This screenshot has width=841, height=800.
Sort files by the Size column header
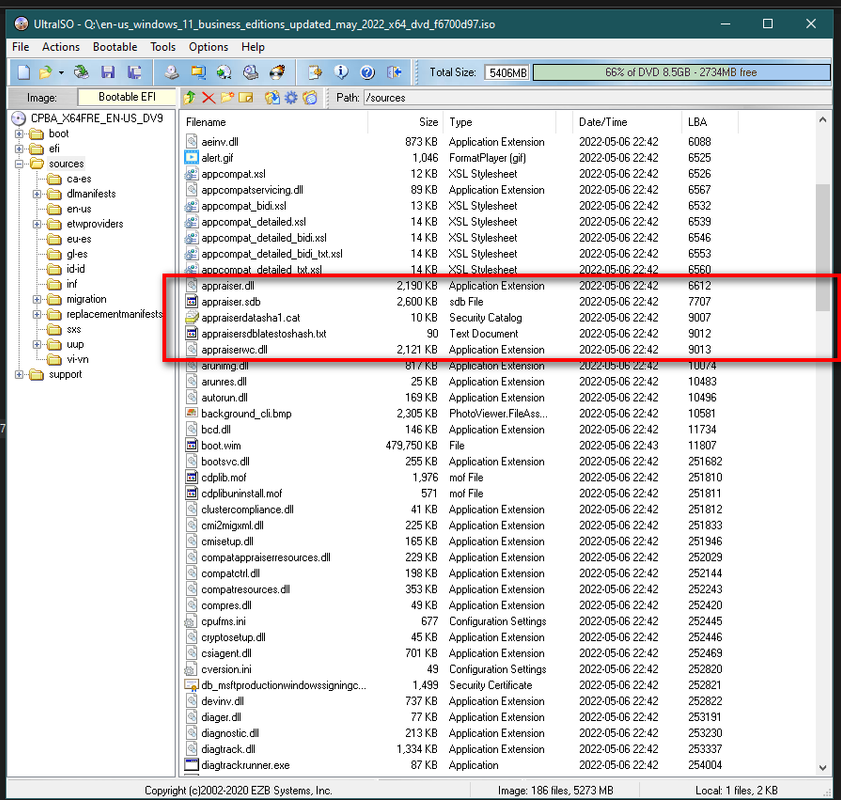(405, 122)
